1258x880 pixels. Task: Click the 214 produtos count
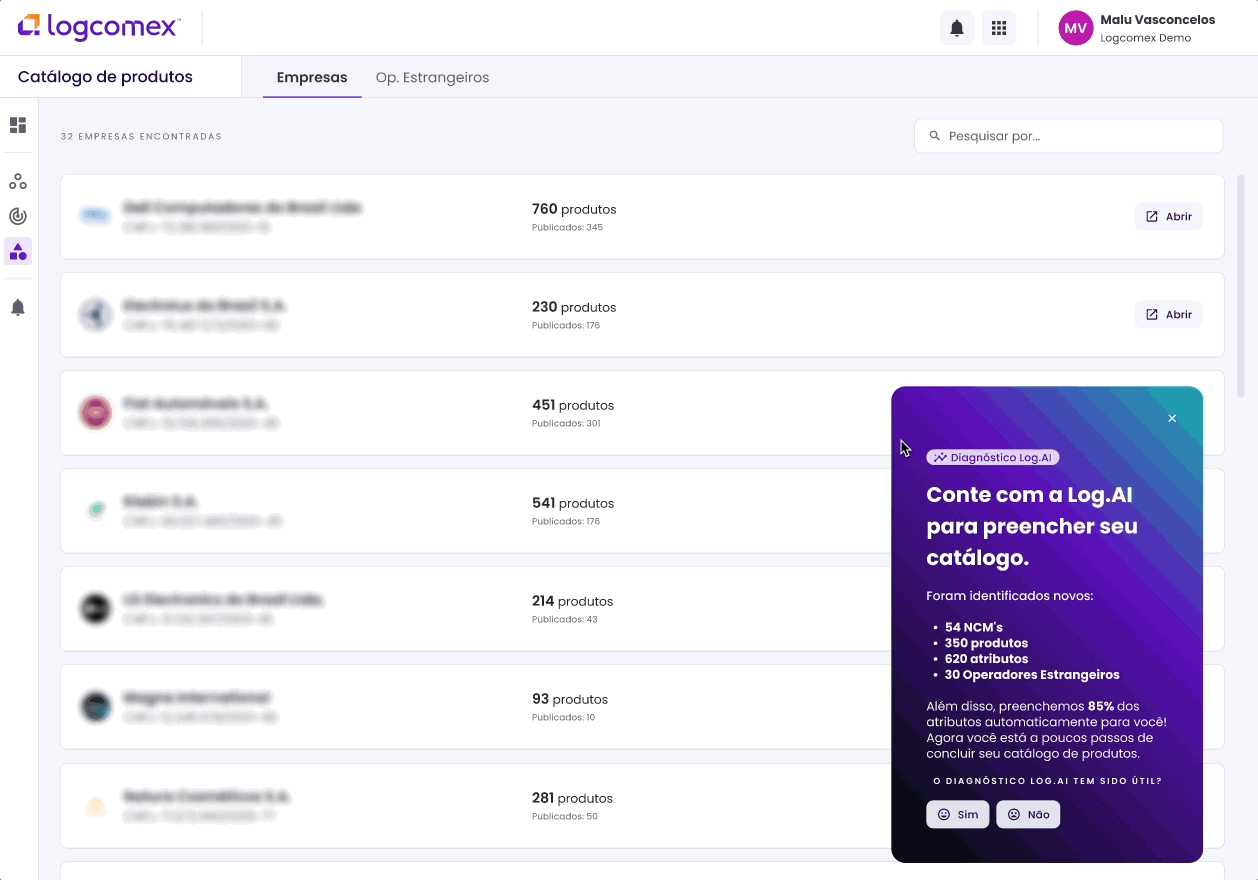point(572,601)
